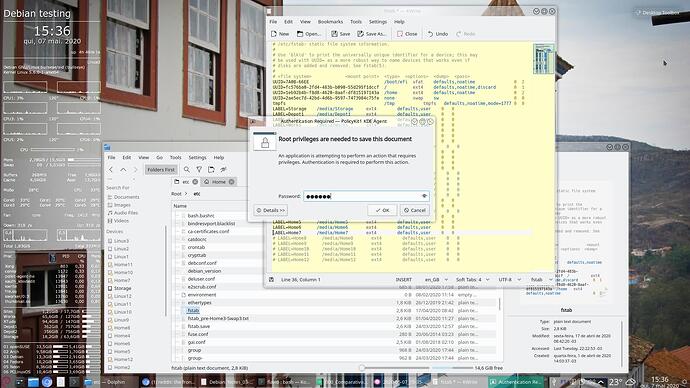Close the document using KWrite's Close button
690x388 pixels.
coord(407,34)
